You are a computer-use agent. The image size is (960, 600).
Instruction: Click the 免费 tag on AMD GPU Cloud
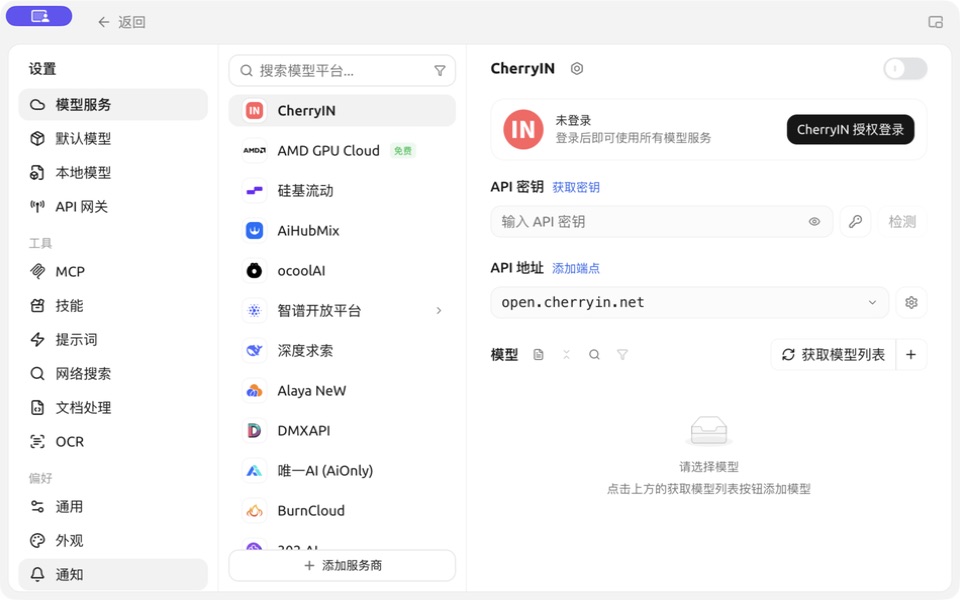coord(403,151)
